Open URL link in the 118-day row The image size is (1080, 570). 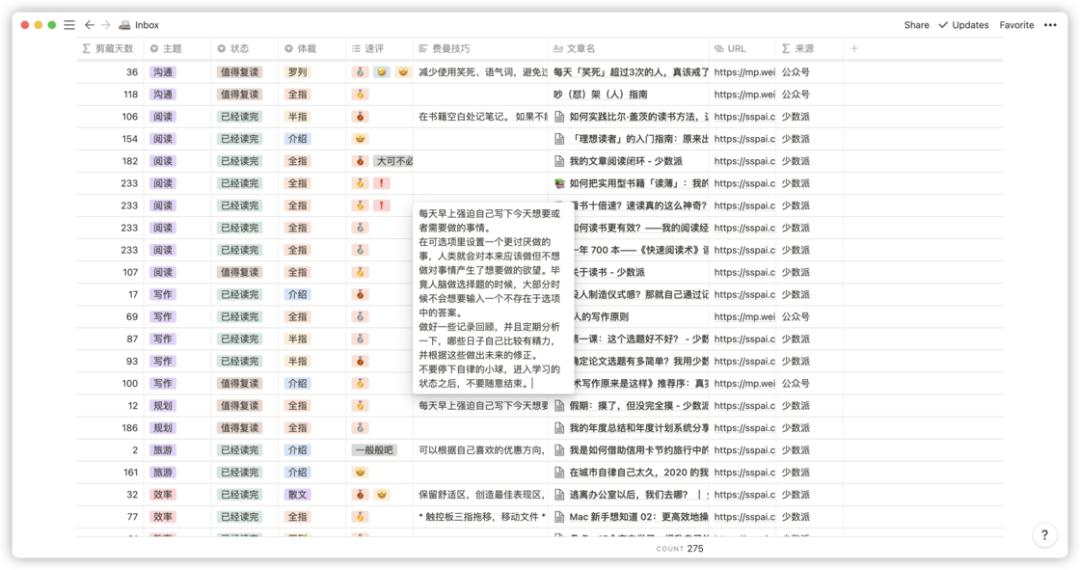(744, 94)
